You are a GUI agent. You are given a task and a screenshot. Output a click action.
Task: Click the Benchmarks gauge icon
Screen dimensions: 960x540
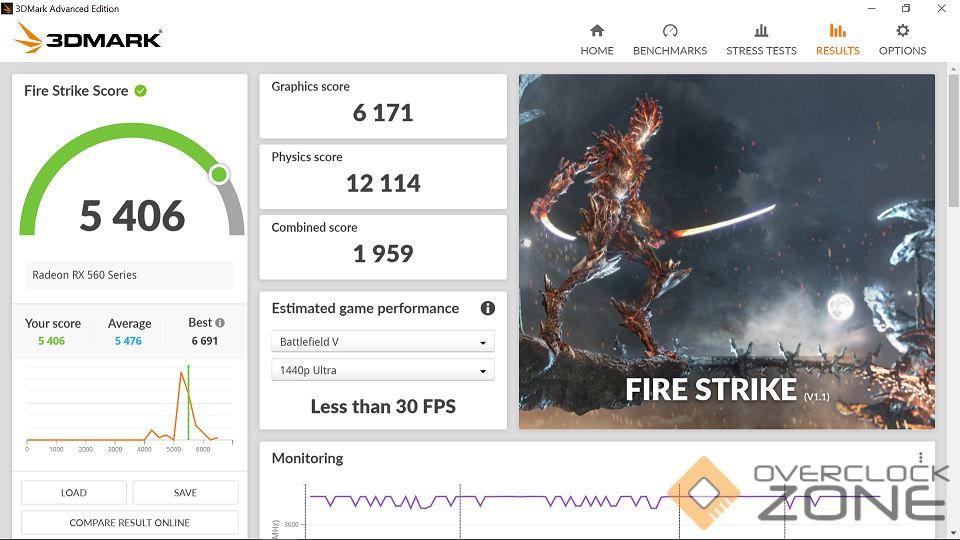(670, 31)
